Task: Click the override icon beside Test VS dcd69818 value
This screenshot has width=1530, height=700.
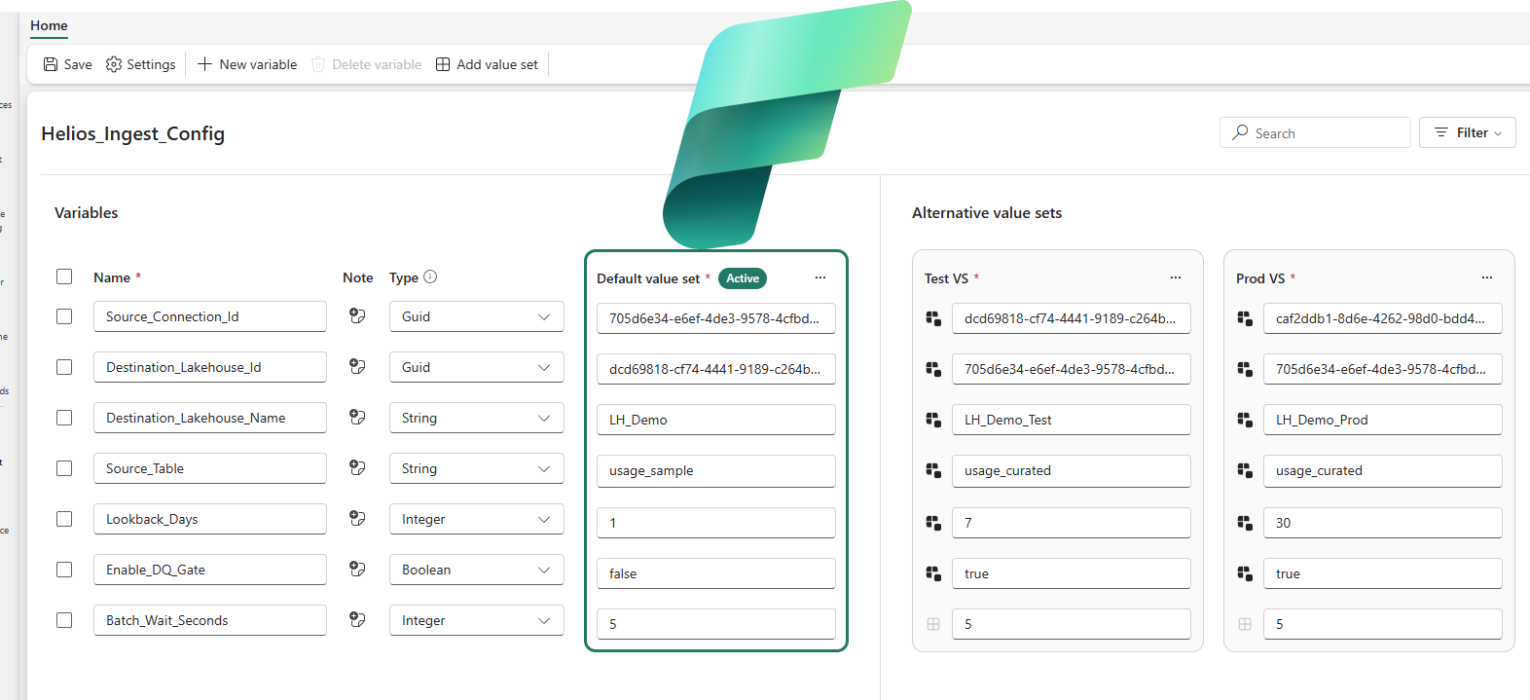Action: [x=933, y=318]
